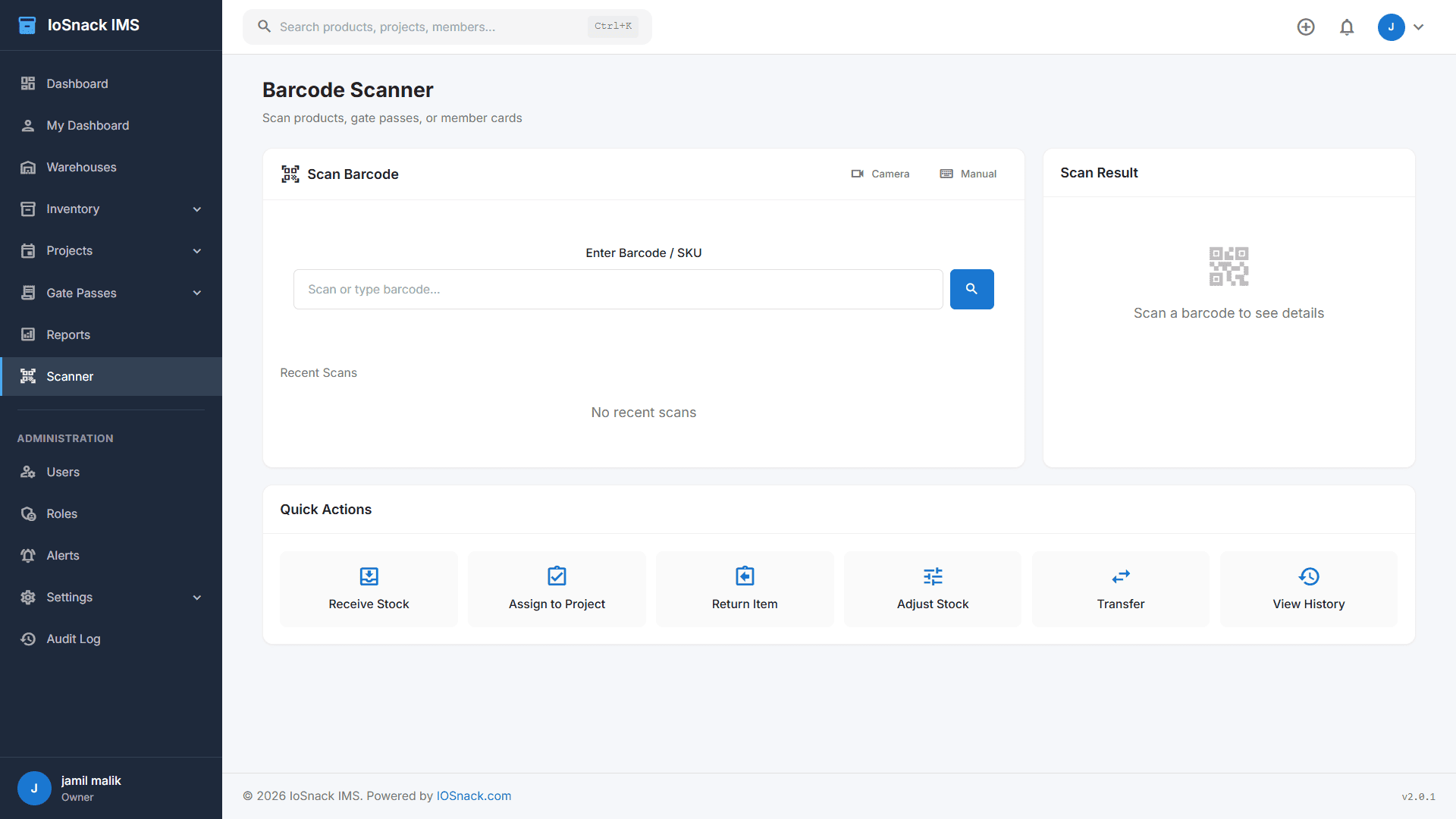1456x819 pixels.
Task: Open View History quick action
Action: tap(1309, 588)
